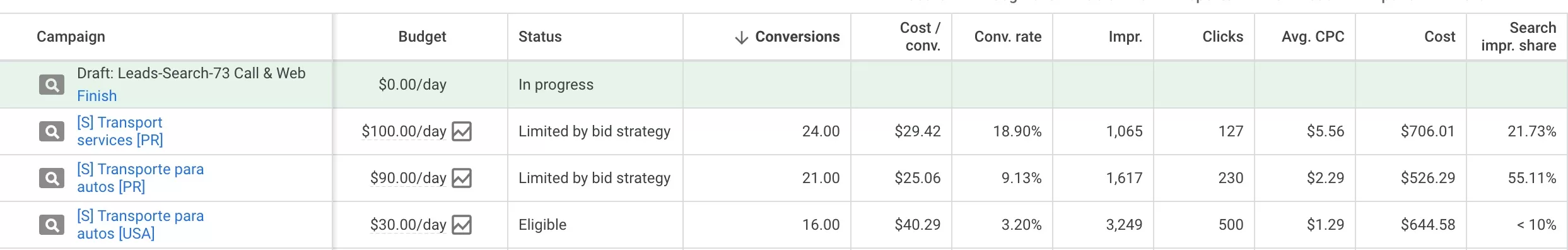The width and height of the screenshot is (1568, 250).
Task: Open budget chart icon for $30.00/day
Action: pos(462,225)
